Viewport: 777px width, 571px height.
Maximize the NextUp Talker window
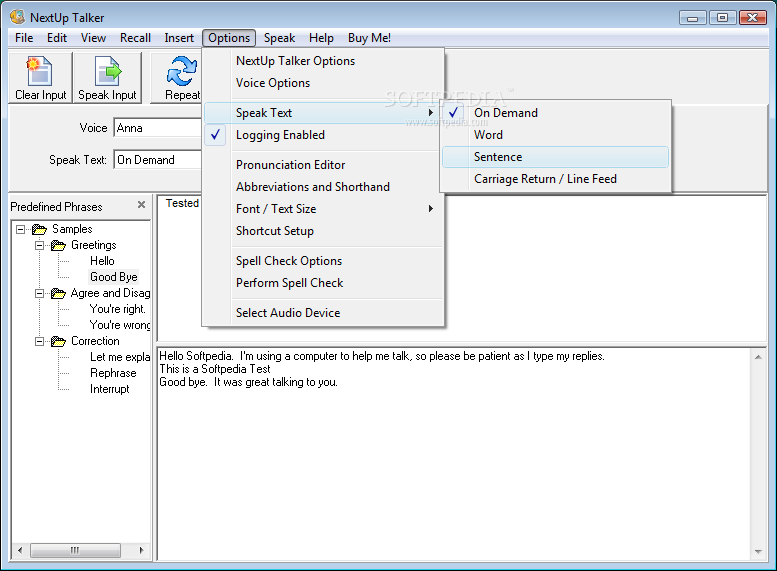722,18
